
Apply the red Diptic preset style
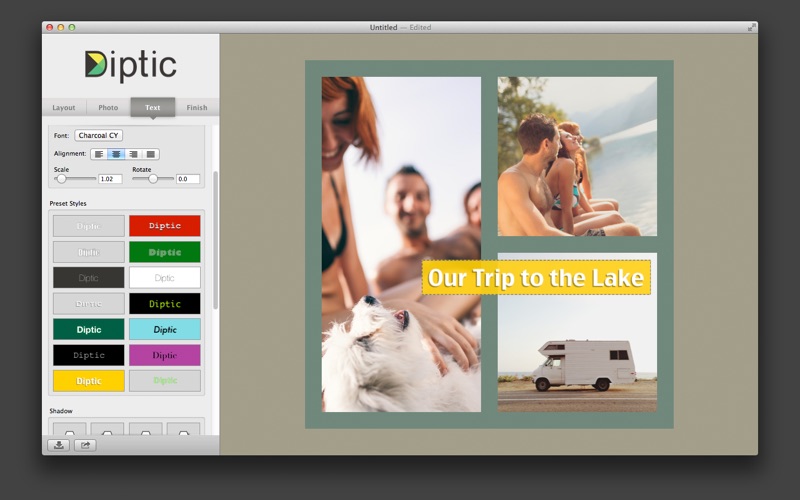165,226
